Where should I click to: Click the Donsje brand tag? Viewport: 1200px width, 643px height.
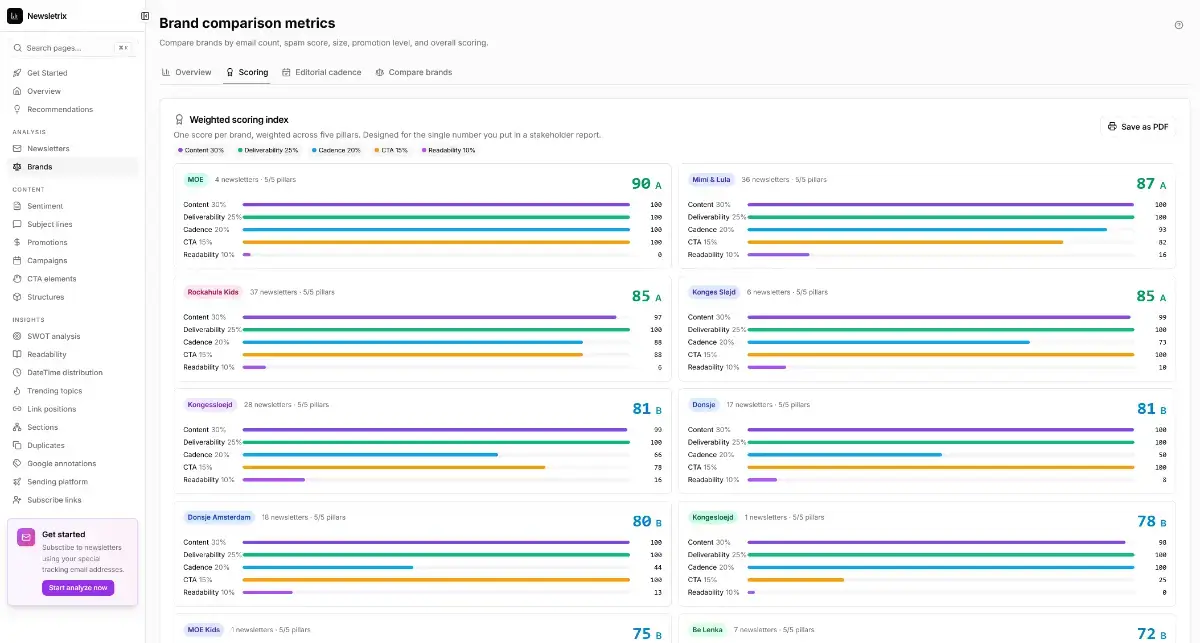(x=704, y=405)
